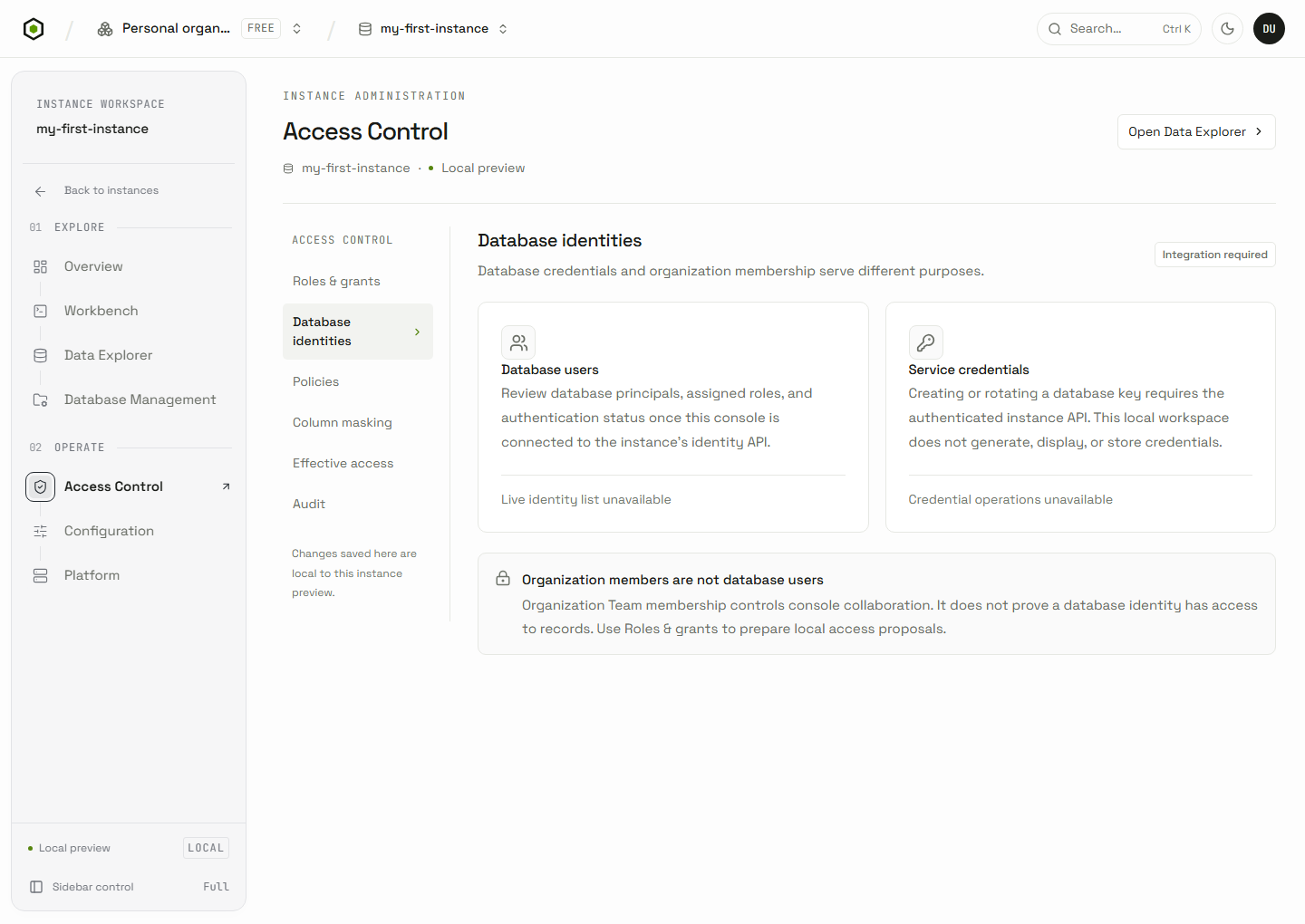Screen dimensions: 1305x924
Task: Click the Platform server icon
Action: coord(40,575)
